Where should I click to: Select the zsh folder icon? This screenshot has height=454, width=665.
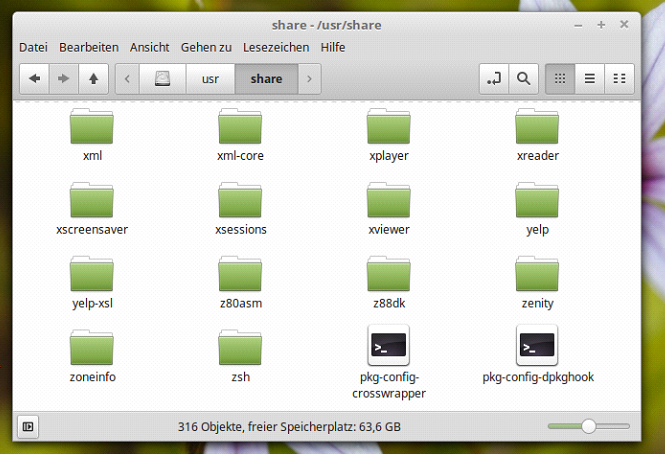pyautogui.click(x=240, y=348)
